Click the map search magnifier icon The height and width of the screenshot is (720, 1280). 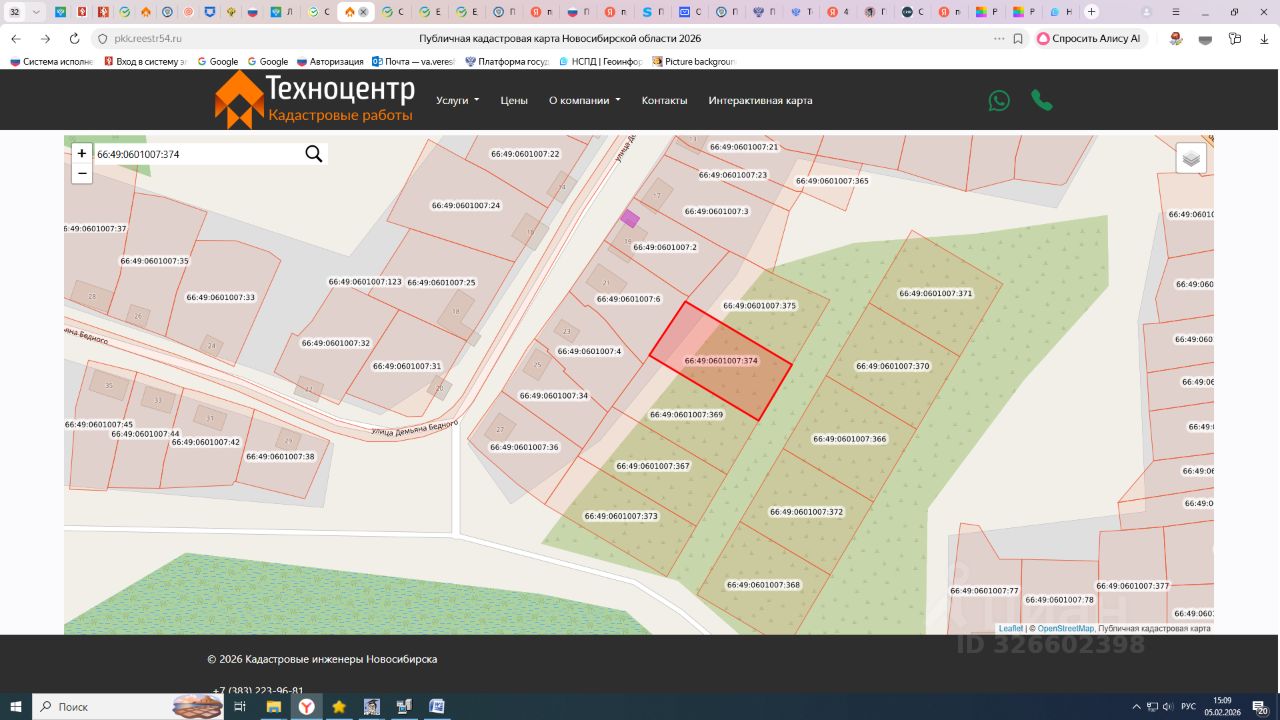313,154
